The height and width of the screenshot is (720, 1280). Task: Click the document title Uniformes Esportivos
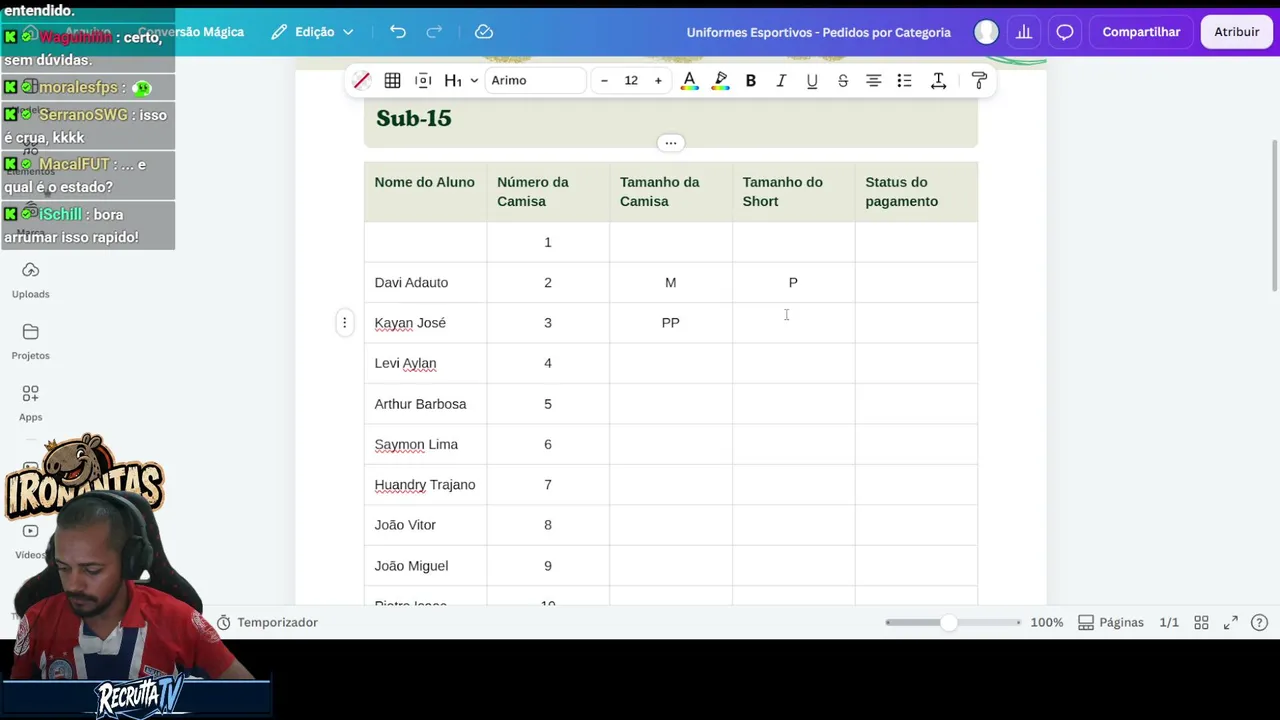818,32
